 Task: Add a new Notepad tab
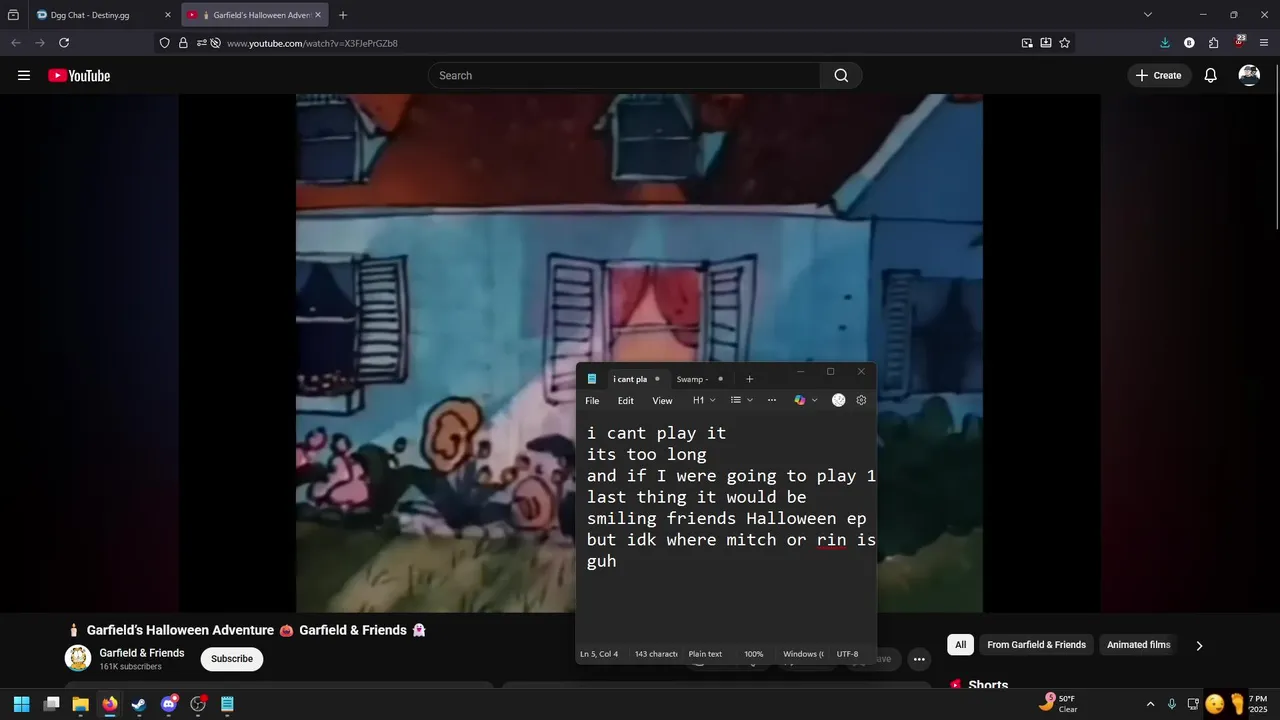click(749, 379)
